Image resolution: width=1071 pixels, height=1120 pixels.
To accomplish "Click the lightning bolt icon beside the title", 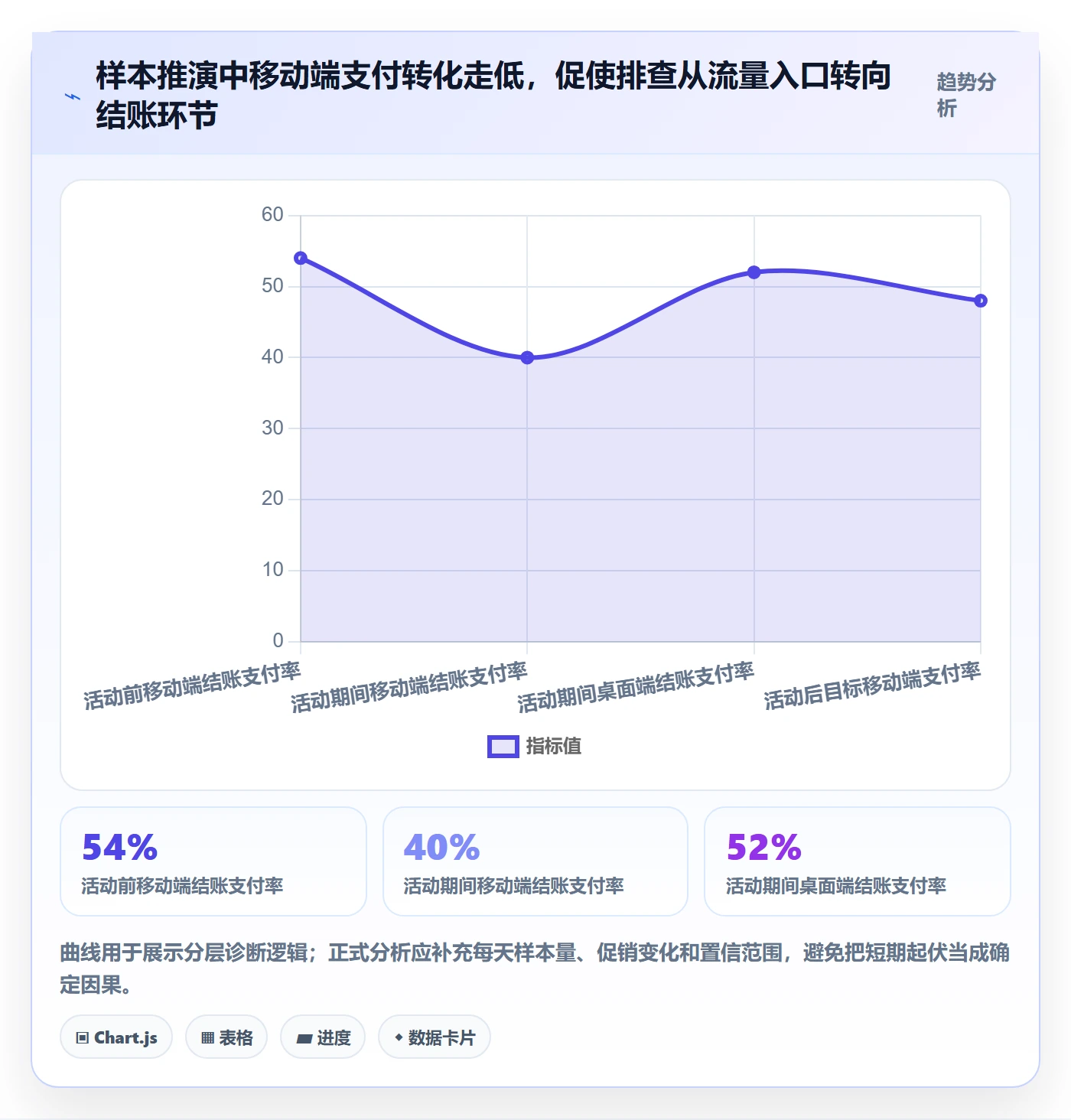I will 72,96.
